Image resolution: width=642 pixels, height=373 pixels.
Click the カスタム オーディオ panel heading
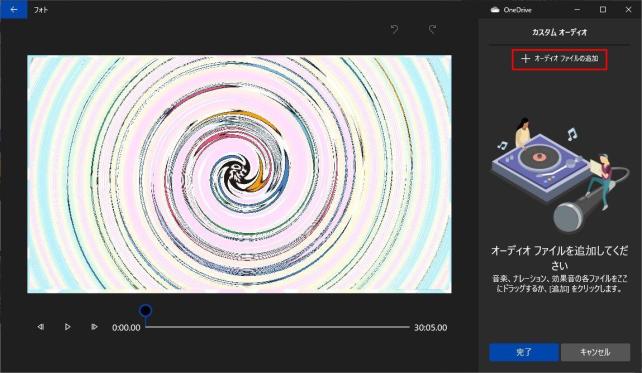coord(559,32)
